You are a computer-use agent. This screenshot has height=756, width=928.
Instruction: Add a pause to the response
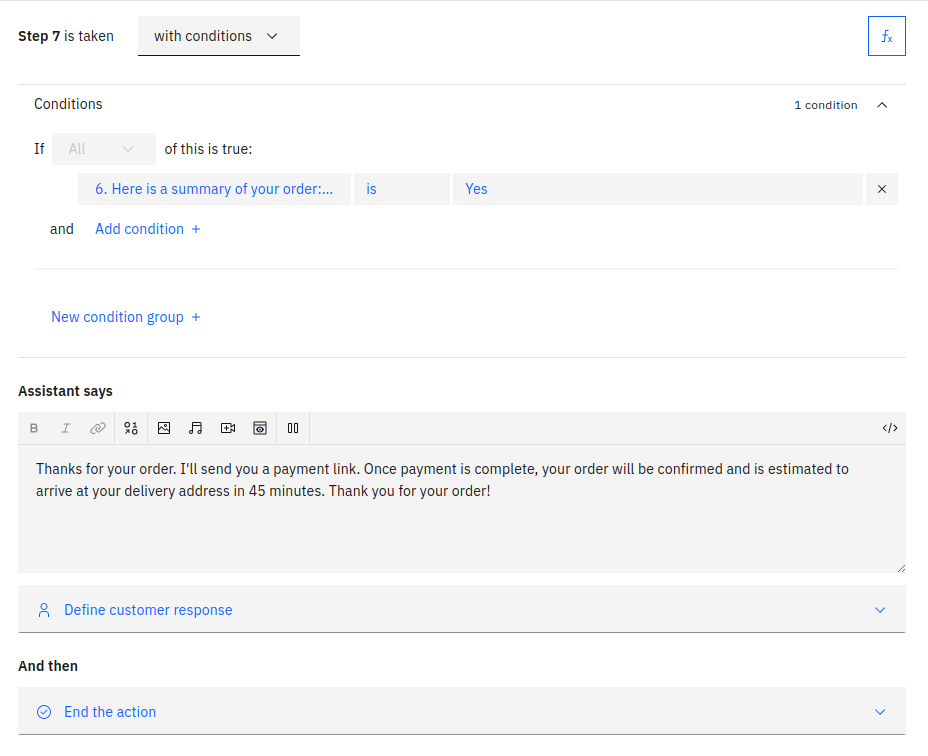coord(293,428)
